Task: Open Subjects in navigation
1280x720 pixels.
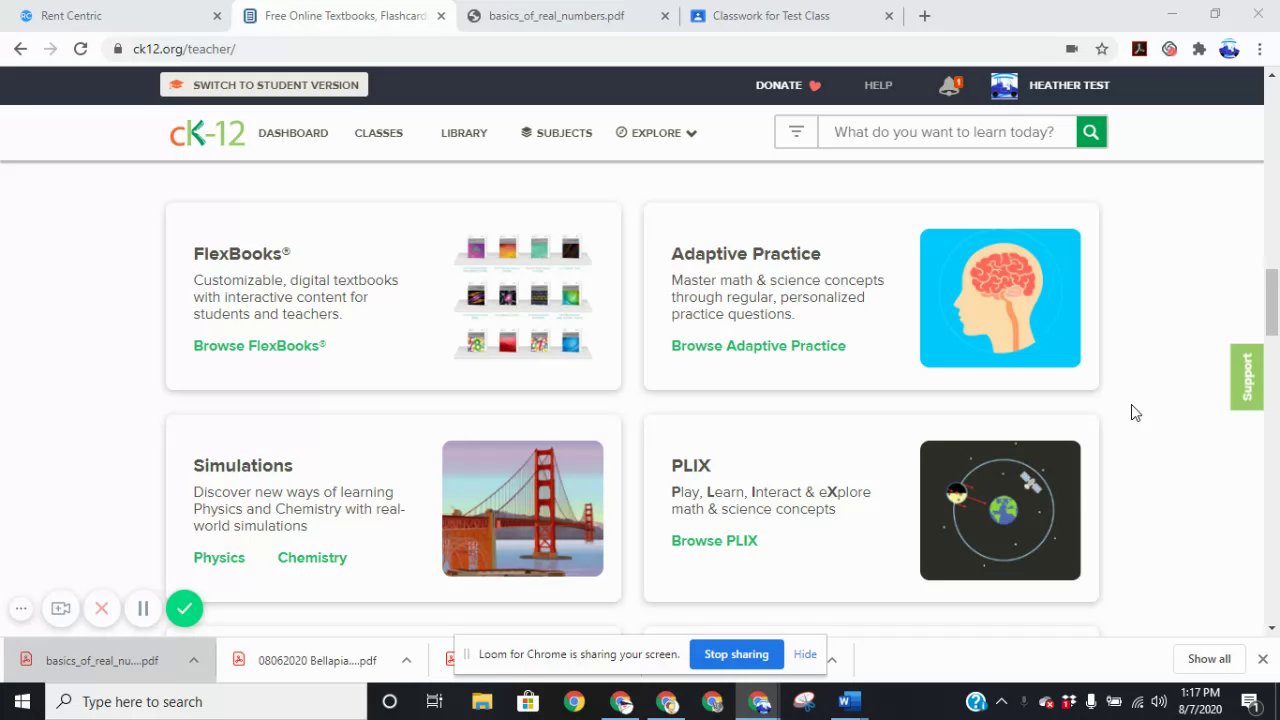Action: (x=556, y=133)
